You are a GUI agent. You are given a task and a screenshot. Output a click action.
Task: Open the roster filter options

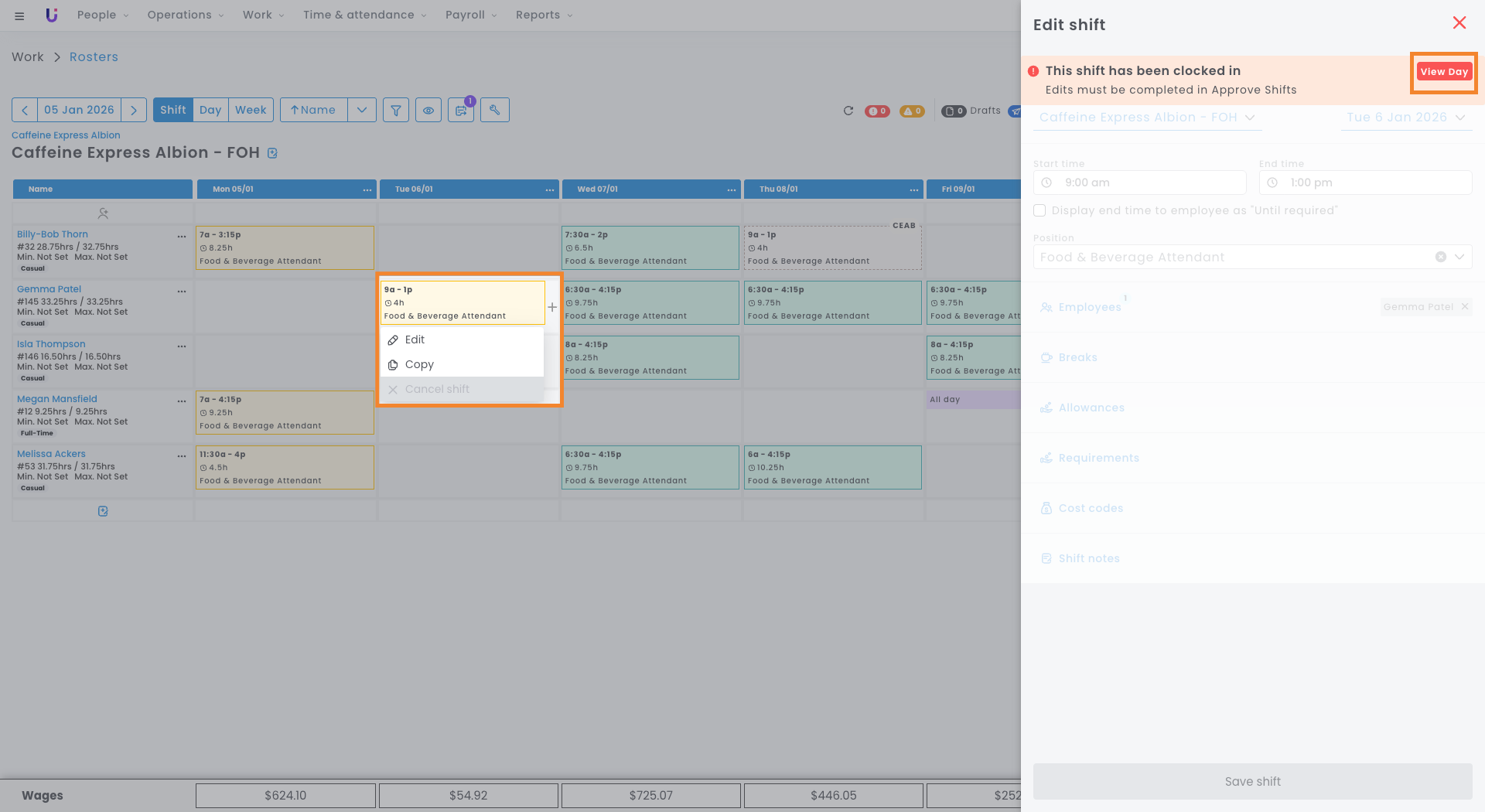(x=395, y=110)
